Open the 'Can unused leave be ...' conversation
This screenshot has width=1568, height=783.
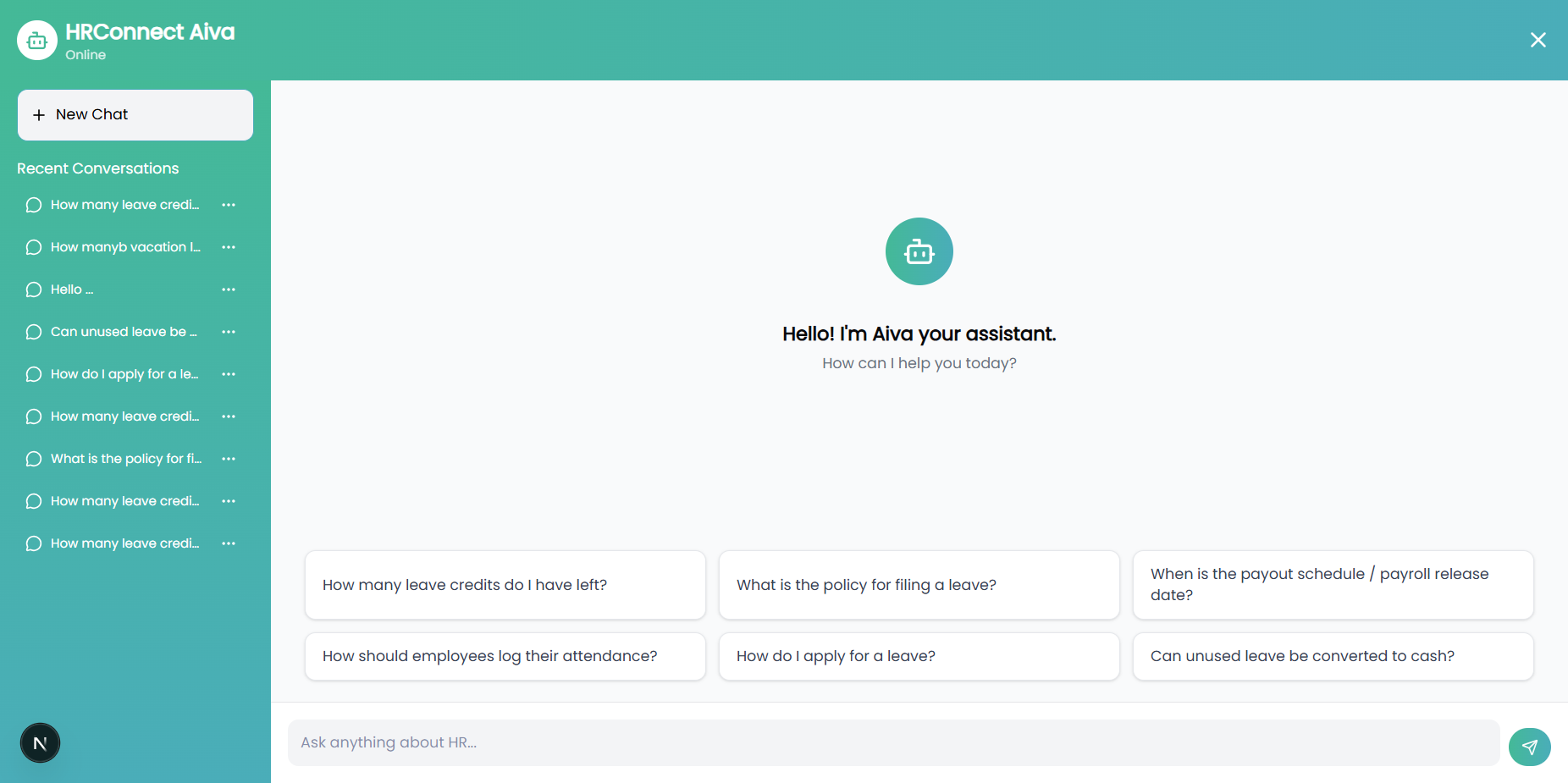(124, 332)
